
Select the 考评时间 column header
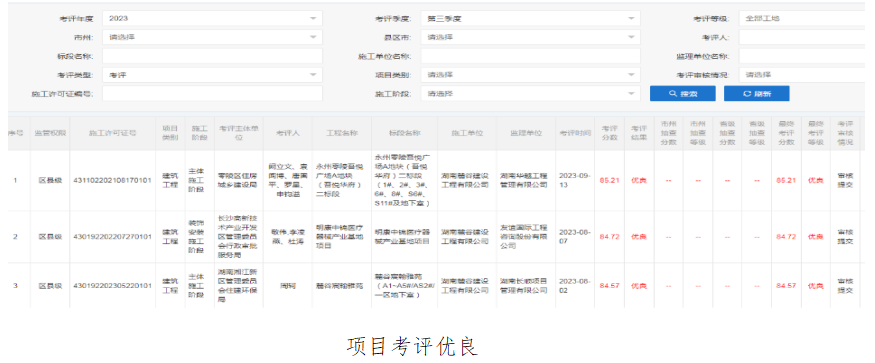575,133
